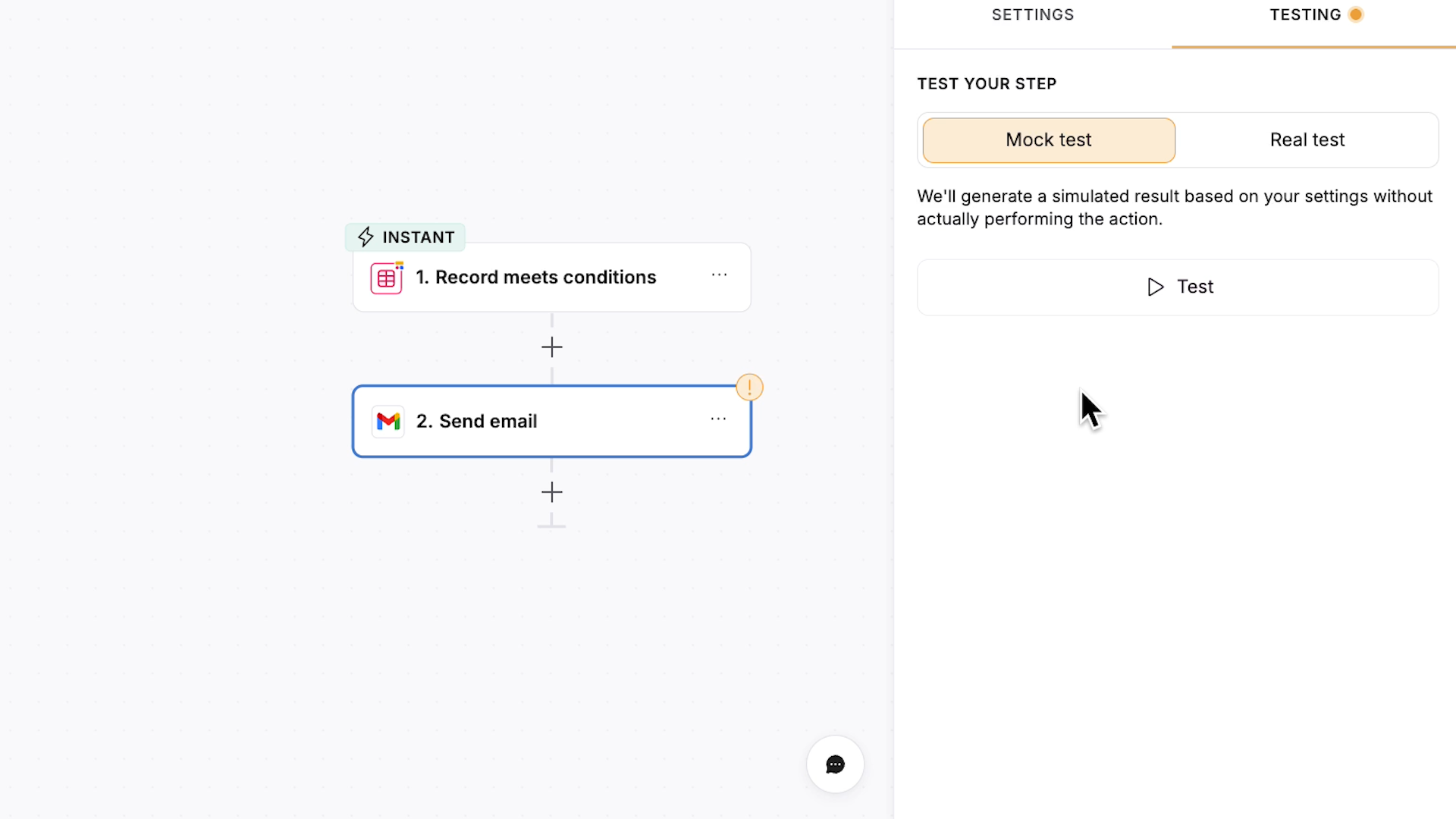The width and height of the screenshot is (1456, 819).
Task: Click the plus icon between the two steps
Action: click(x=551, y=347)
